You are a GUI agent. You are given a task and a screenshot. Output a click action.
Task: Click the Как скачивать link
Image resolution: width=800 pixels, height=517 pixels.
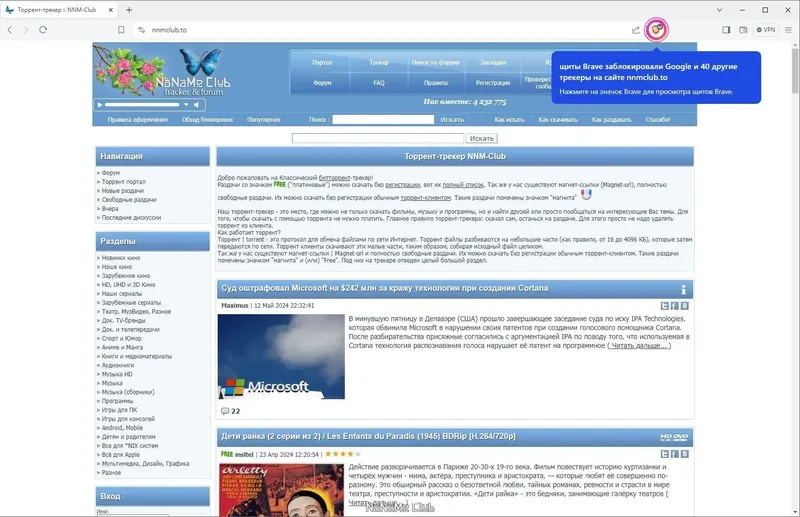pyautogui.click(x=558, y=119)
